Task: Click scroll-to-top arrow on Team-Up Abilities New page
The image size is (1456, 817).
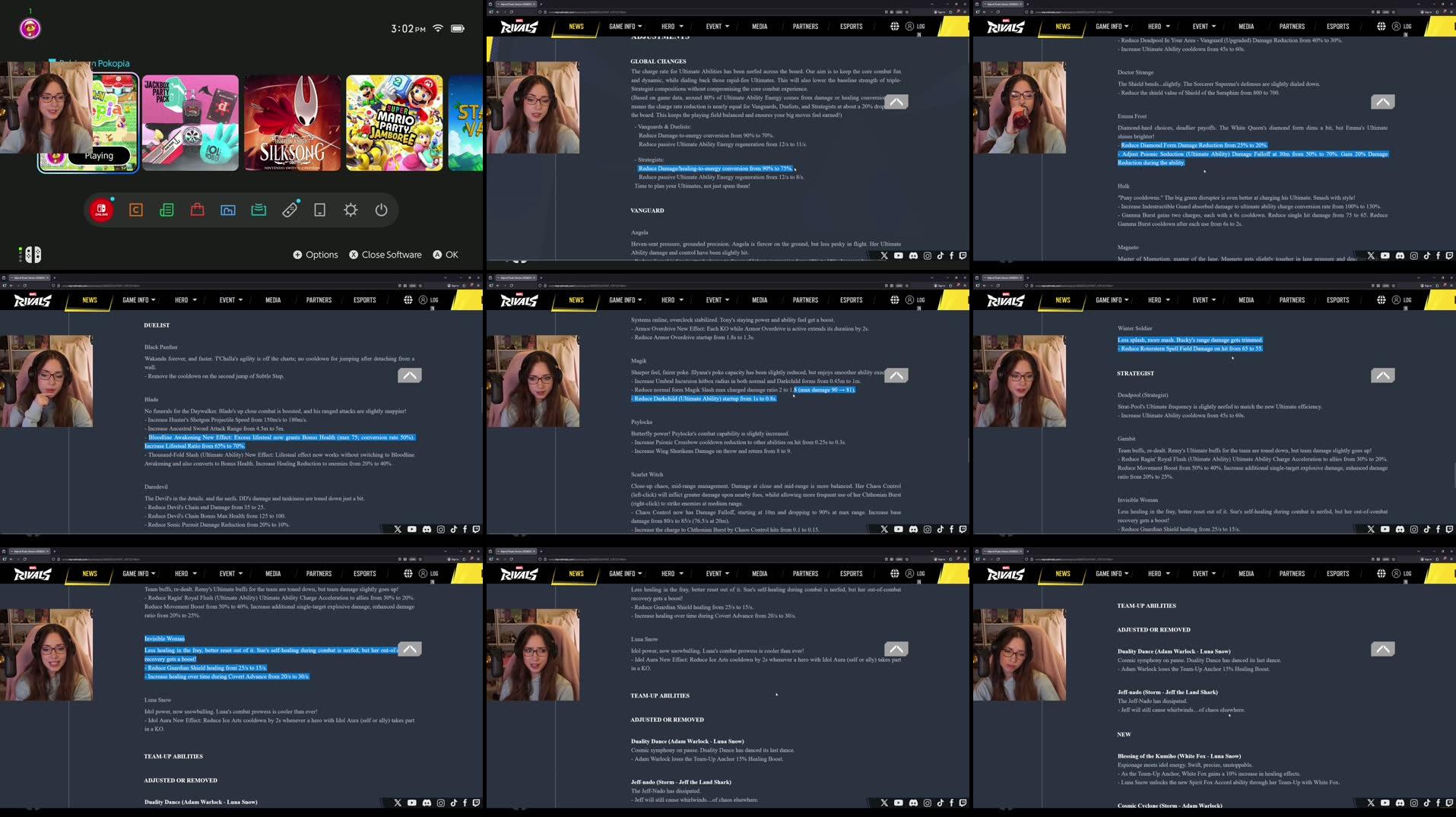Action: 1382,649
